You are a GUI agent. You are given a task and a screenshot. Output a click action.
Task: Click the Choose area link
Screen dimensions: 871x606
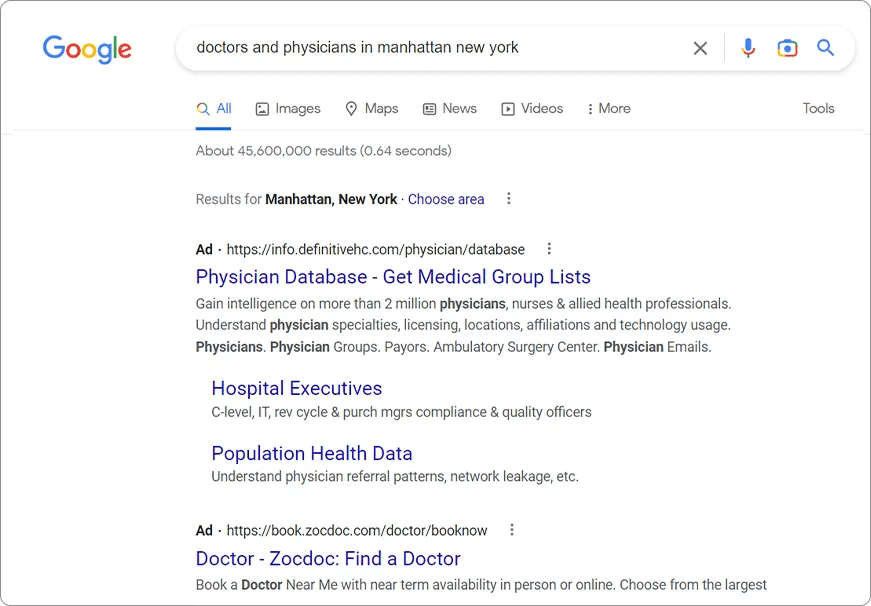tap(446, 199)
